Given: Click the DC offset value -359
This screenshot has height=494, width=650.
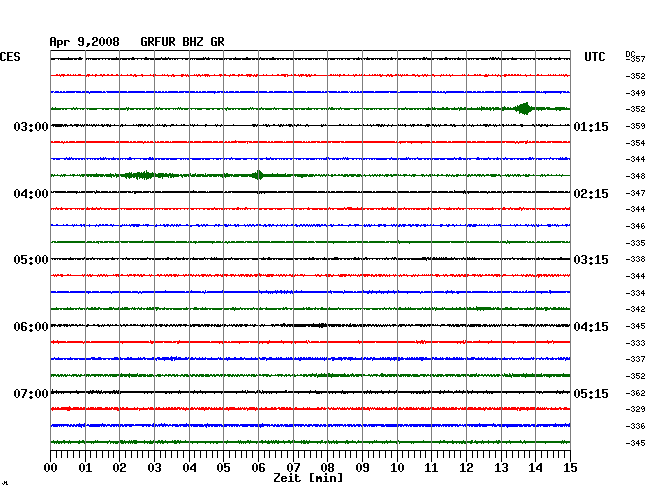Looking at the screenshot, I should coord(635,126).
